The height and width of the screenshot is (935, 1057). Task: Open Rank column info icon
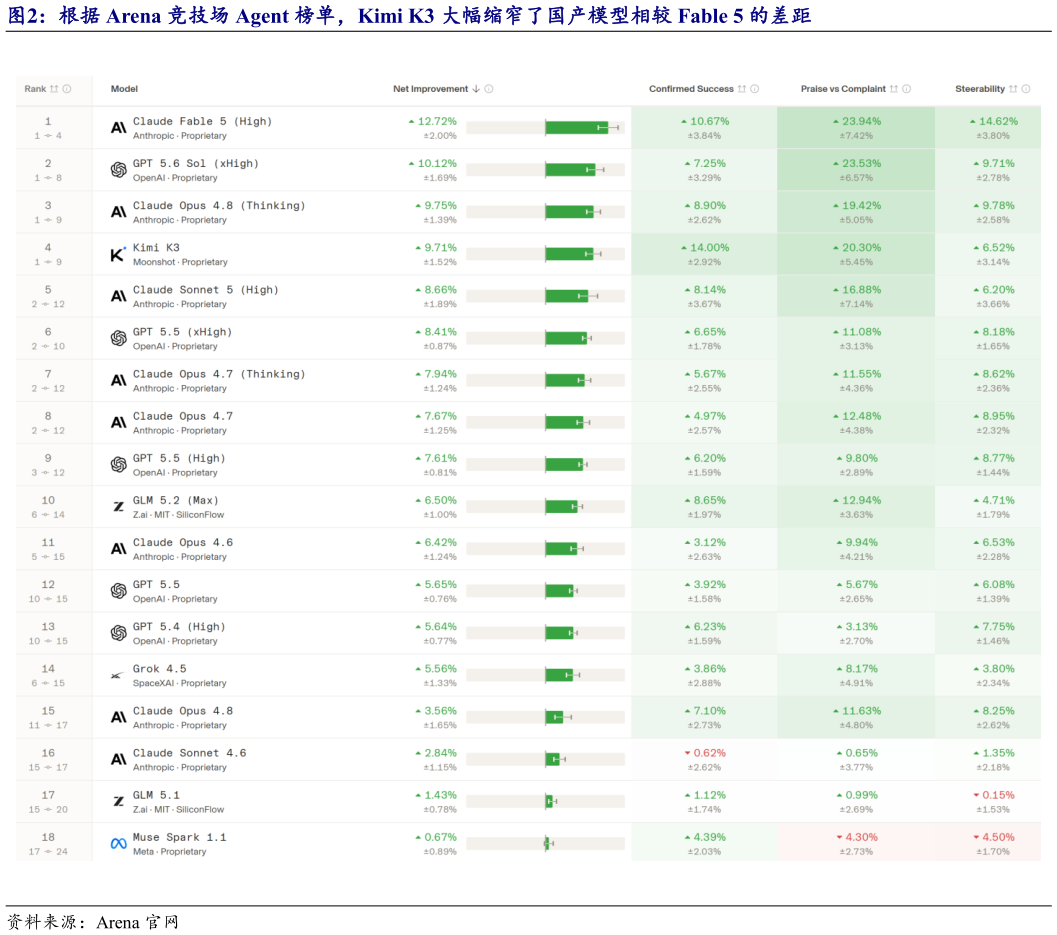tap(67, 89)
